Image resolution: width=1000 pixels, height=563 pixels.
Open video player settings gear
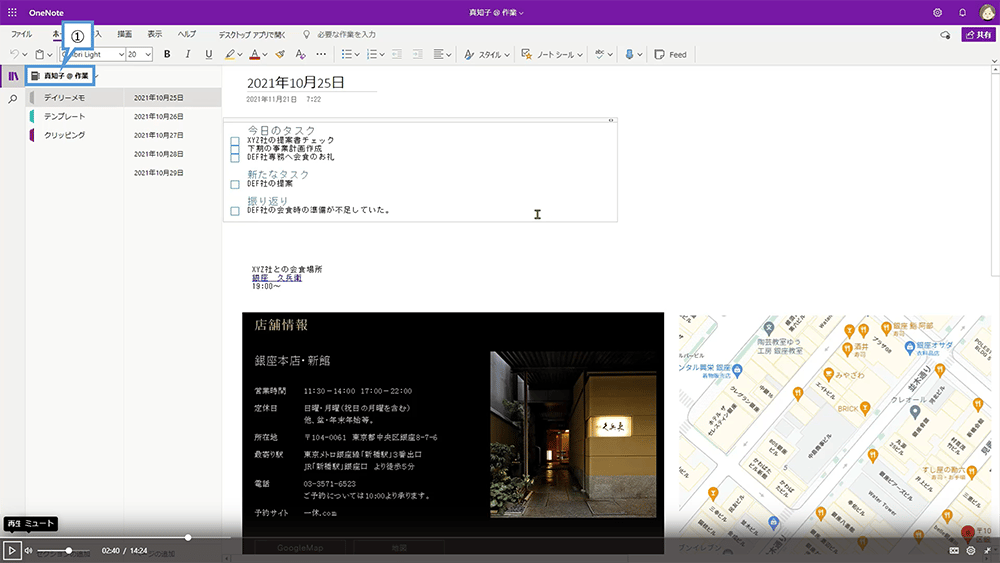(971, 550)
